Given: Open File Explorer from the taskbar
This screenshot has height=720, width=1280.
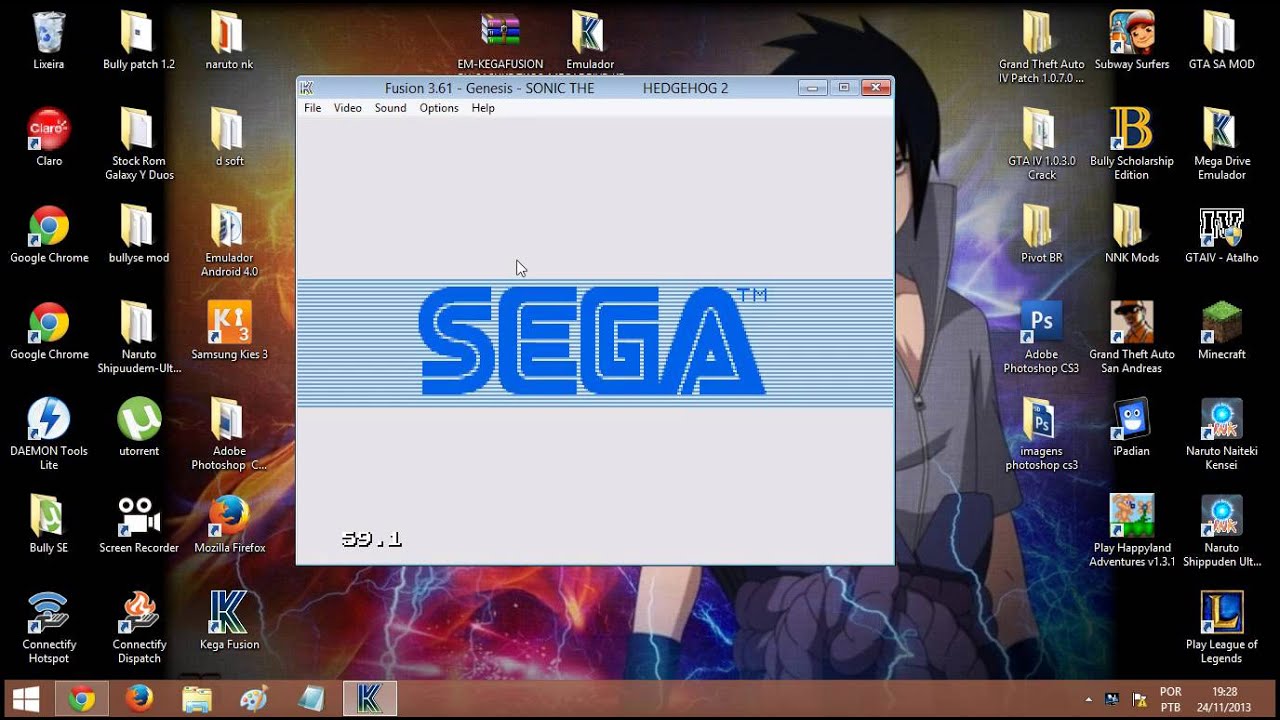Looking at the screenshot, I should [197, 699].
